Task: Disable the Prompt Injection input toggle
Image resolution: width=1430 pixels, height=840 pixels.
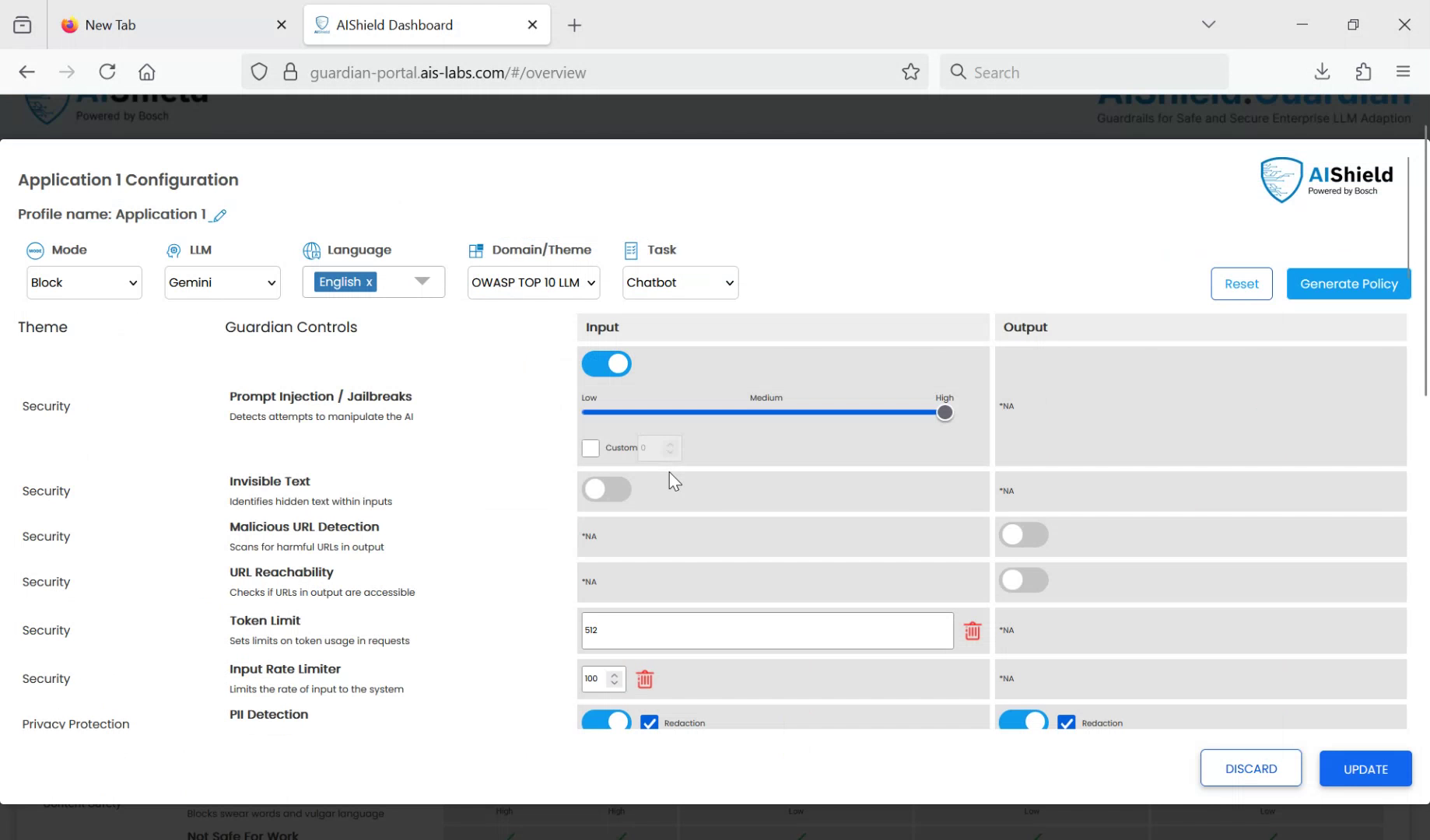Action: (x=606, y=363)
